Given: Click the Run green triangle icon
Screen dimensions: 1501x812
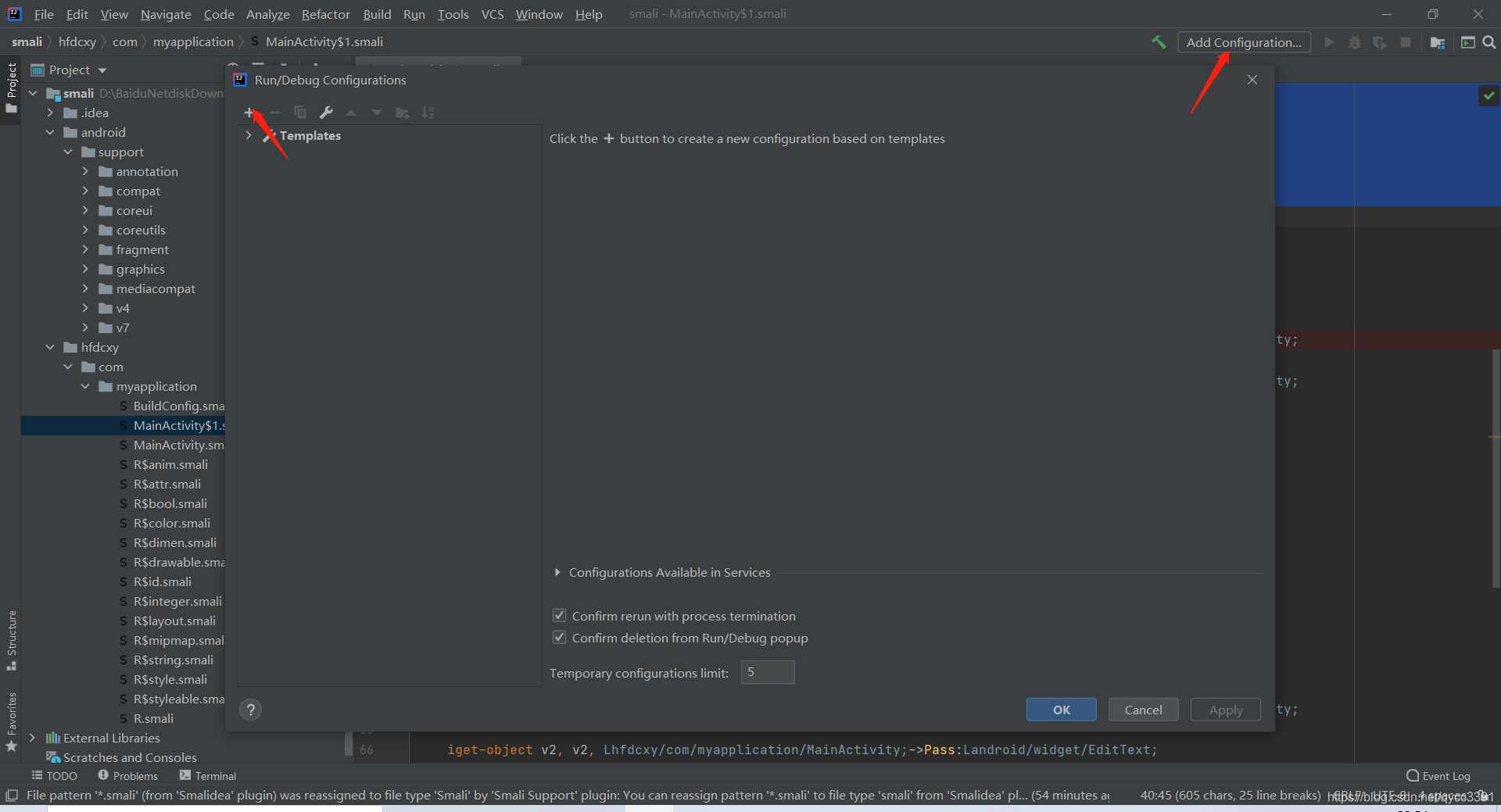Looking at the screenshot, I should coord(1329,42).
